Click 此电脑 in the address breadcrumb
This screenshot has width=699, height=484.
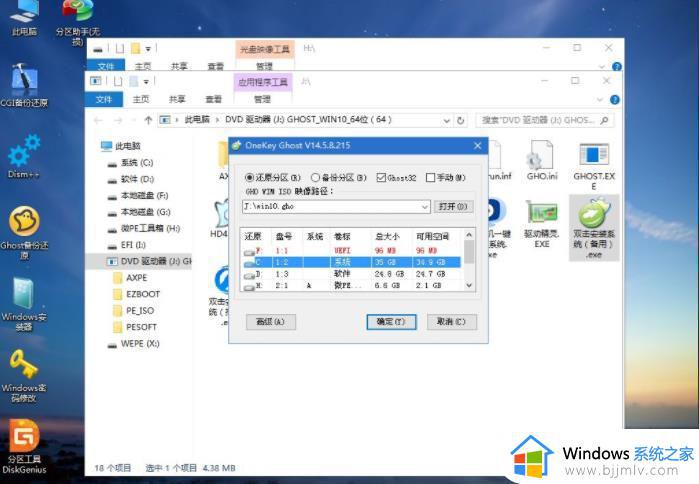point(197,120)
